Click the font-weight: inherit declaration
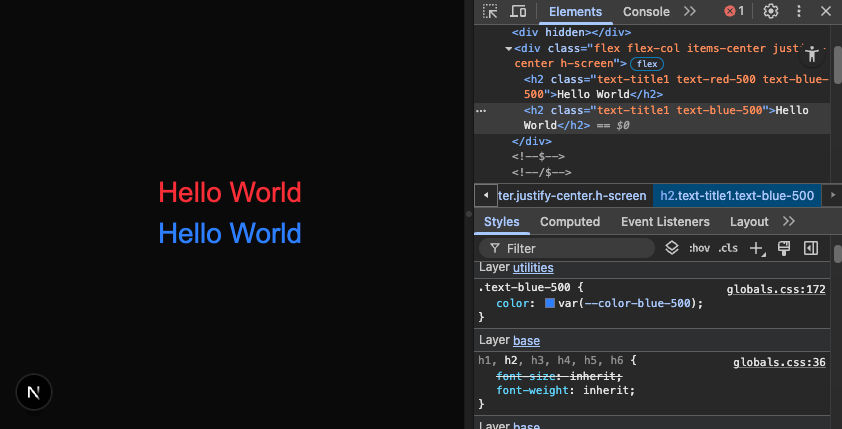This screenshot has height=429, width=842. [x=565, y=390]
